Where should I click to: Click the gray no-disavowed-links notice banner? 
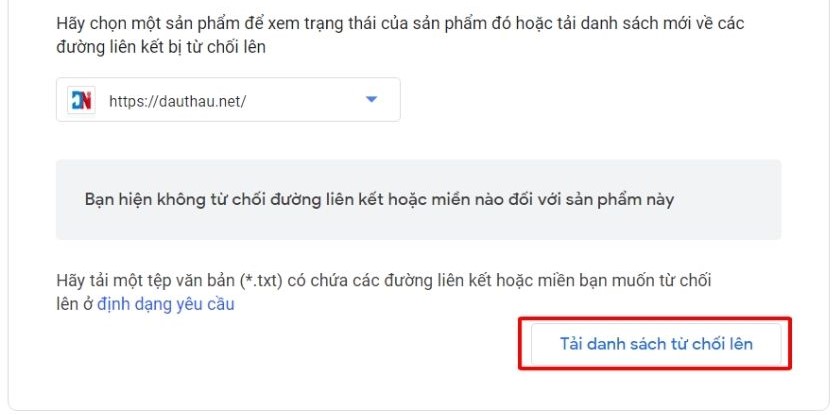point(418,199)
